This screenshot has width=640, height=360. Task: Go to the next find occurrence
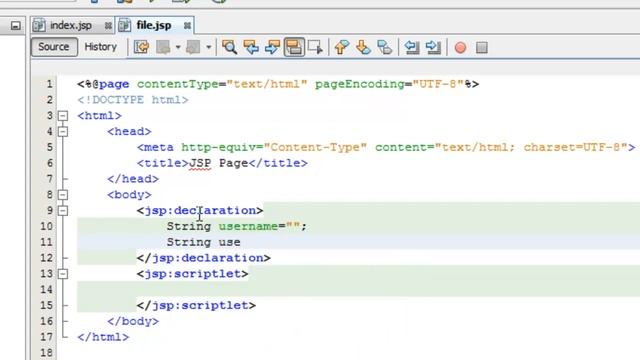point(272,47)
